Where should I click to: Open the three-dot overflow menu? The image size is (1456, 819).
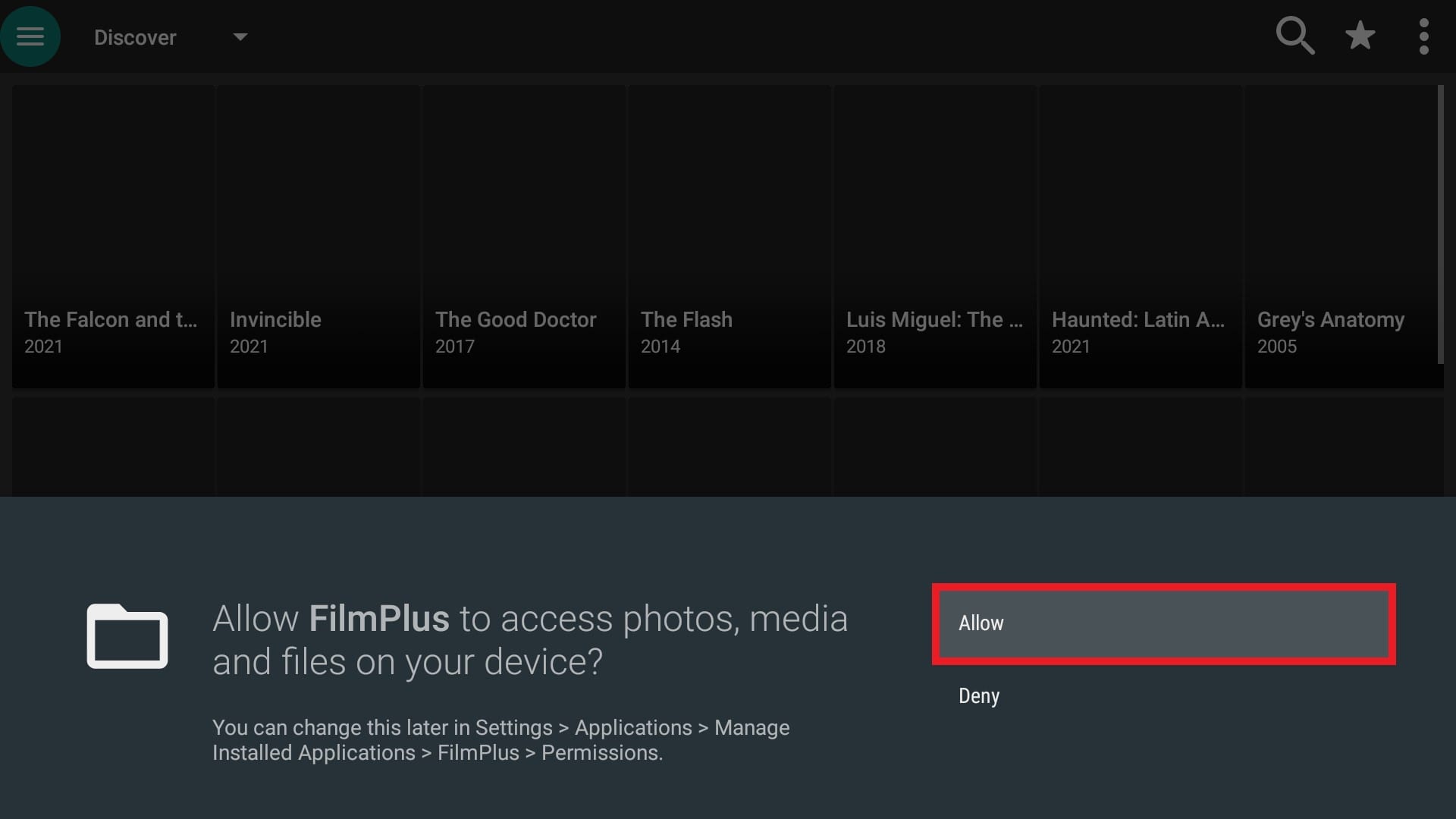(1424, 36)
